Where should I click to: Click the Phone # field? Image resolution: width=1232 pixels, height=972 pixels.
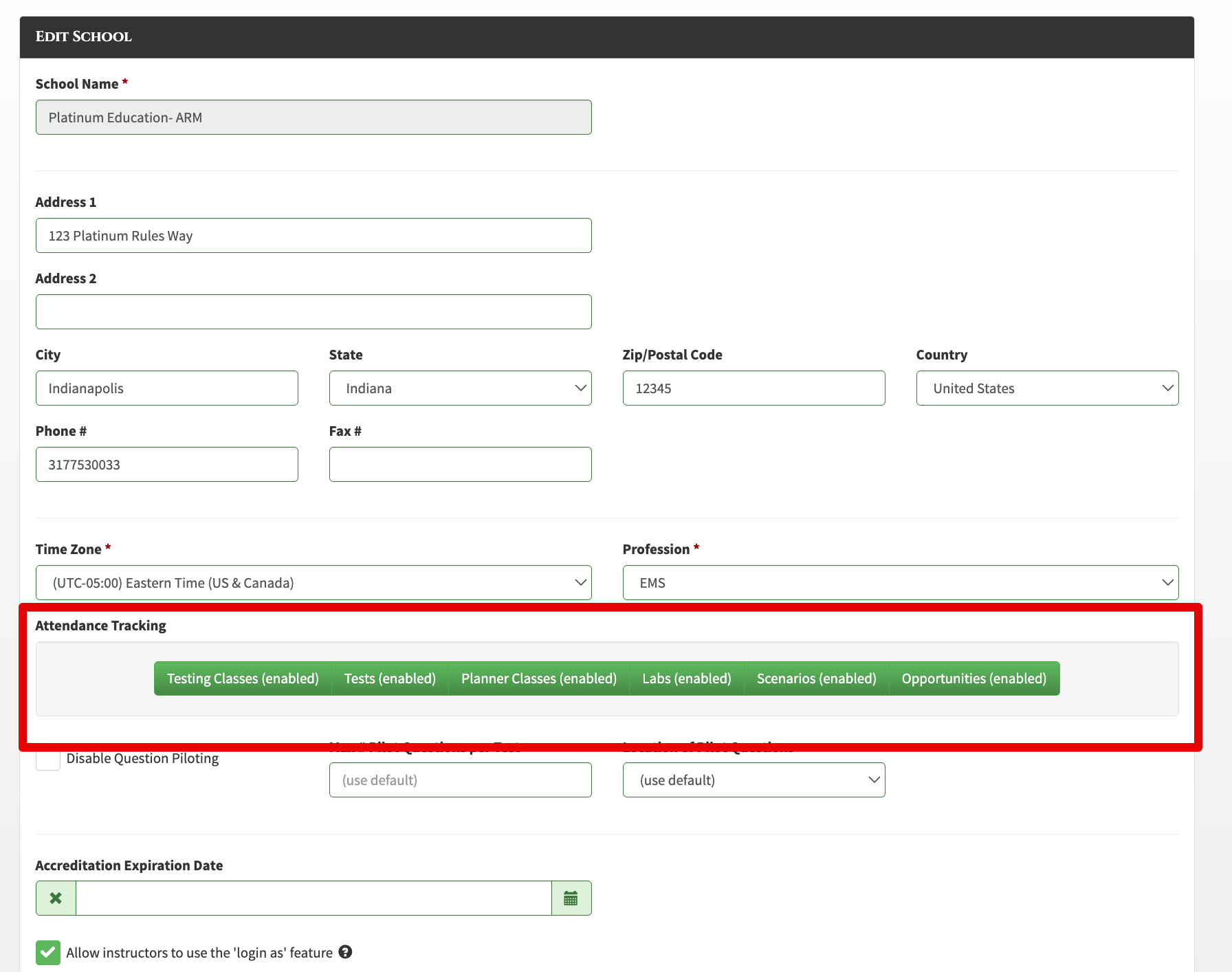[167, 465]
